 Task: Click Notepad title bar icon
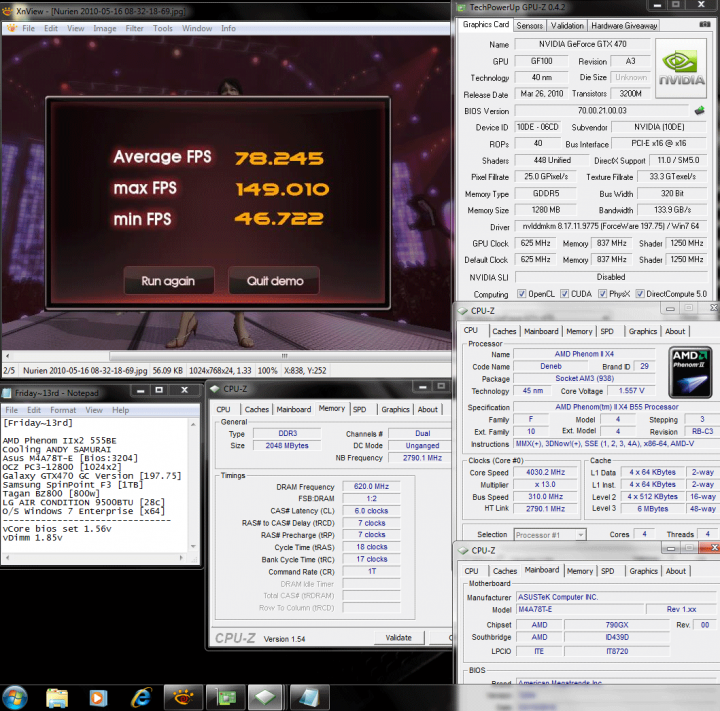[7, 393]
